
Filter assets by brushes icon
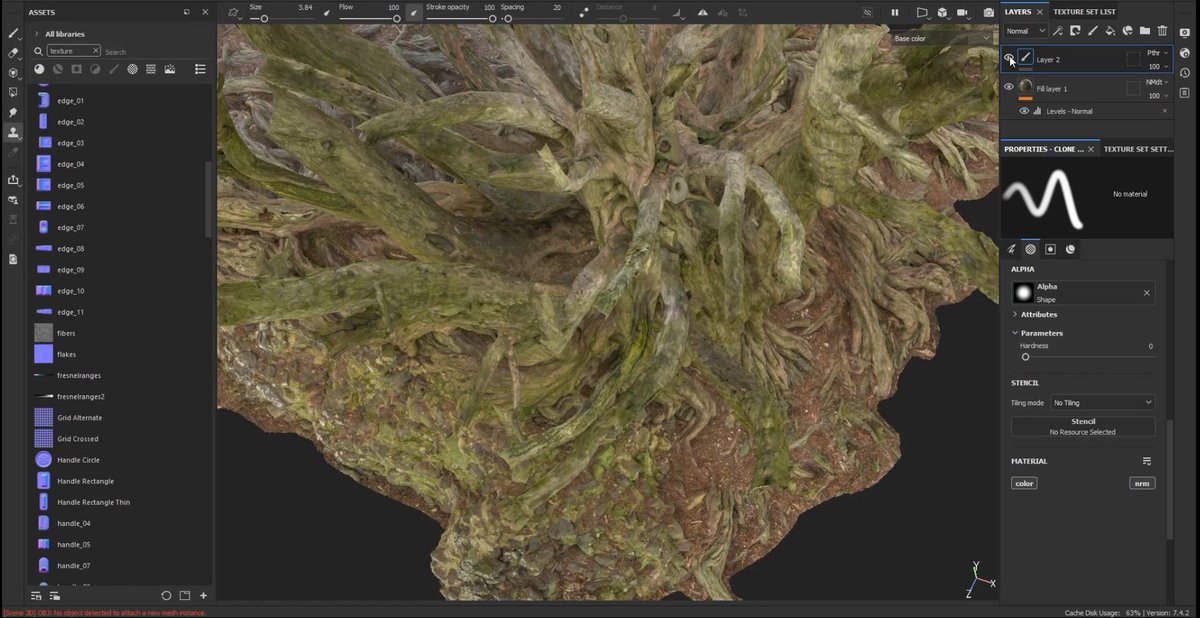point(114,69)
